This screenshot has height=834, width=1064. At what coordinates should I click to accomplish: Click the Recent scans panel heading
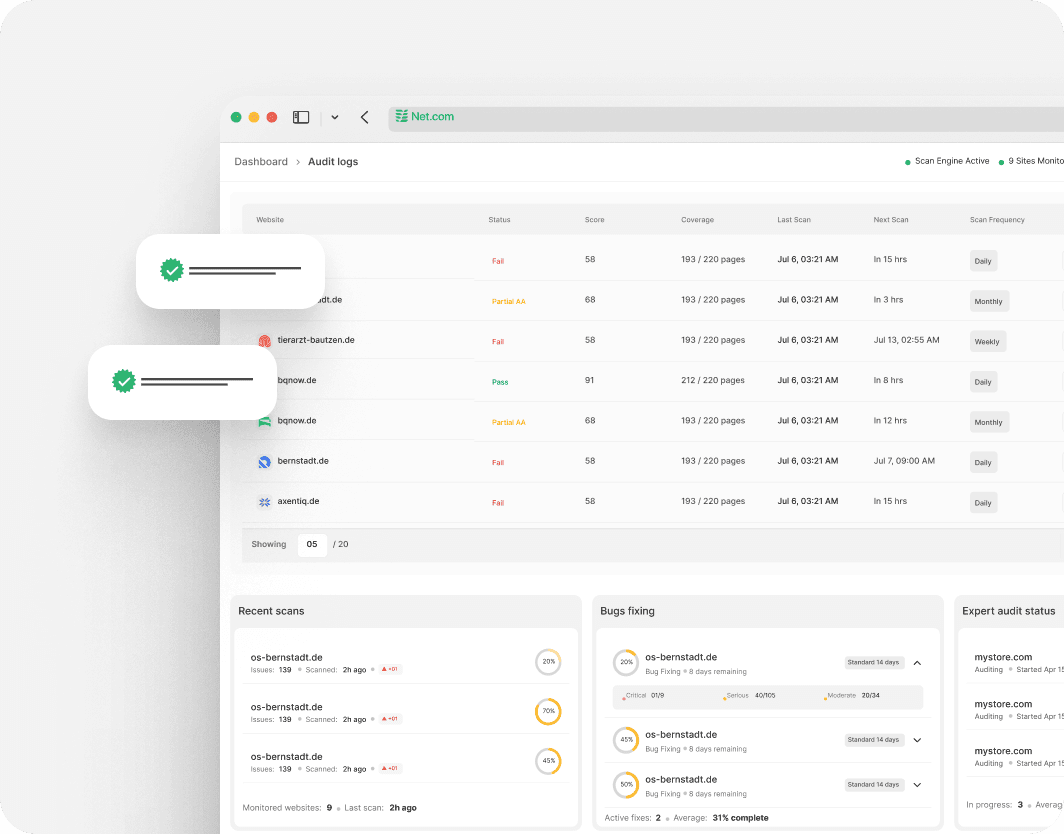[x=271, y=611]
